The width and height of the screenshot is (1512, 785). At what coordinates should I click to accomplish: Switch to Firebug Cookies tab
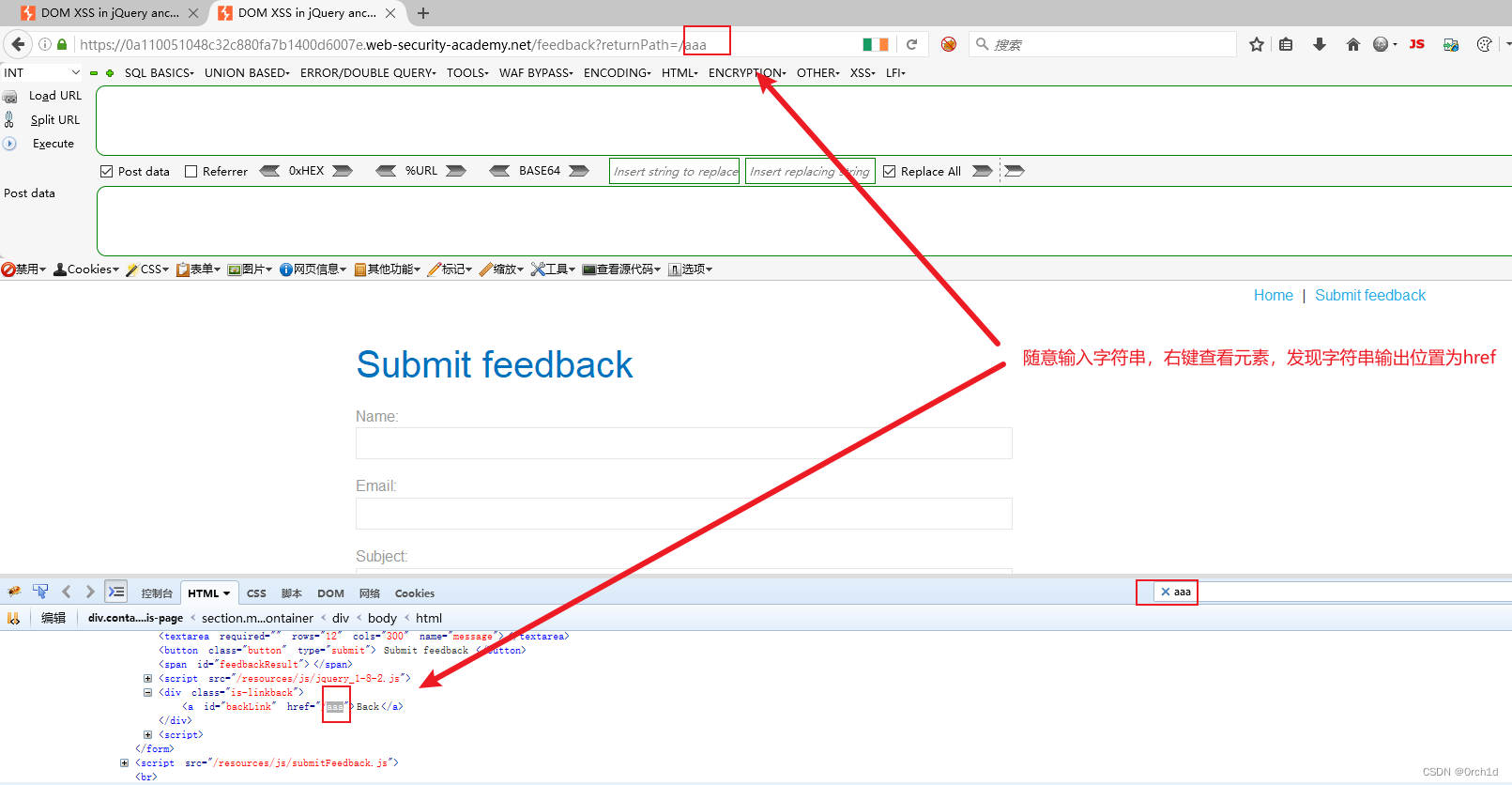pyautogui.click(x=415, y=593)
